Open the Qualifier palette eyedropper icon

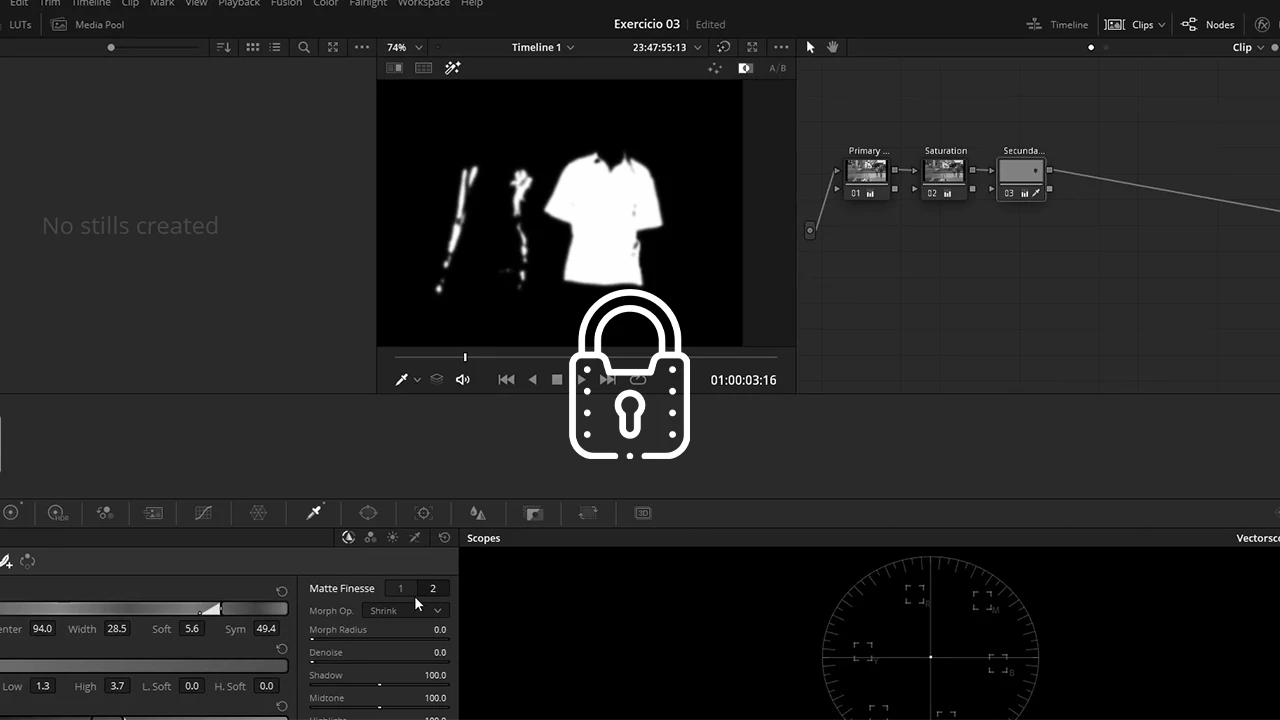(x=314, y=512)
